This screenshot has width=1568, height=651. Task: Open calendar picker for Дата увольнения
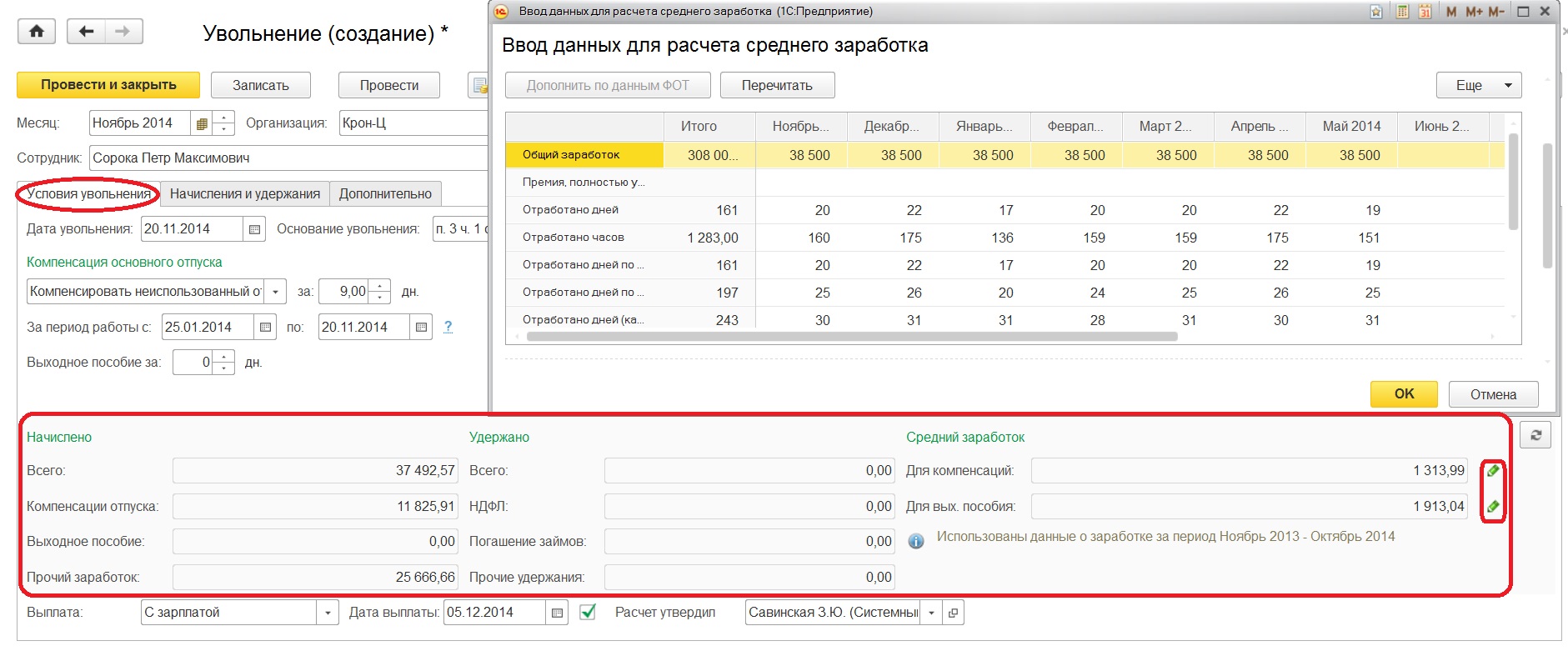255,229
